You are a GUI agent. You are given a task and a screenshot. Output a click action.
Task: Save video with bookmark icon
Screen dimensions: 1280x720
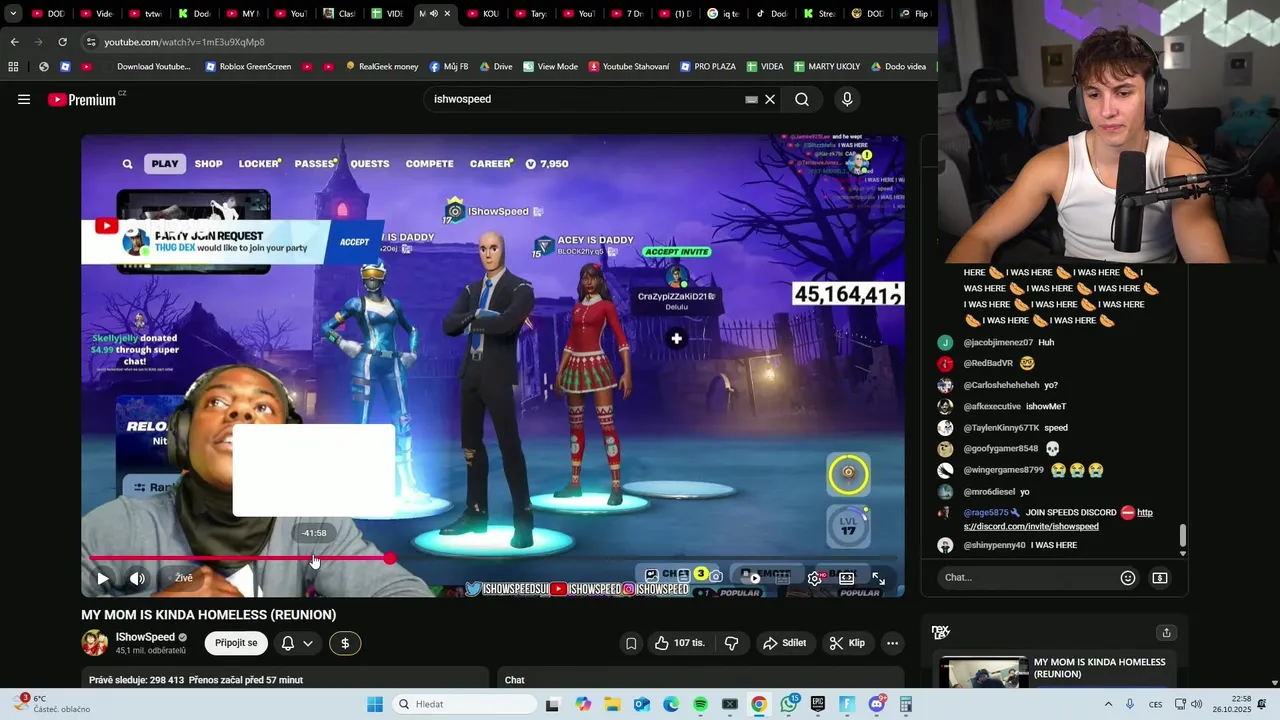631,643
